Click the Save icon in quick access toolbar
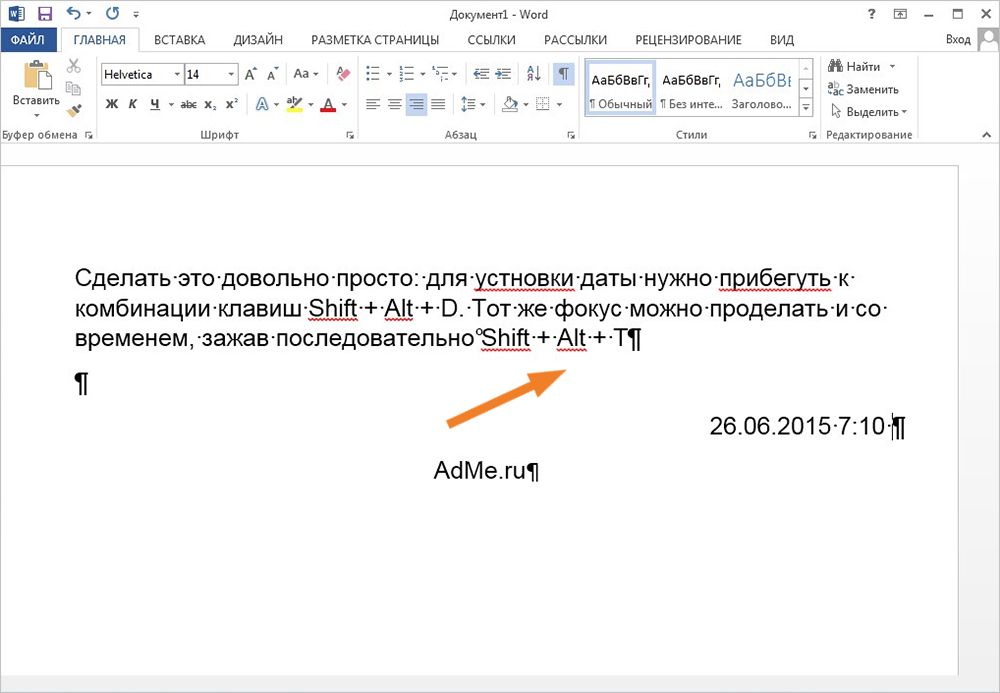The height and width of the screenshot is (693, 1000). (44, 14)
